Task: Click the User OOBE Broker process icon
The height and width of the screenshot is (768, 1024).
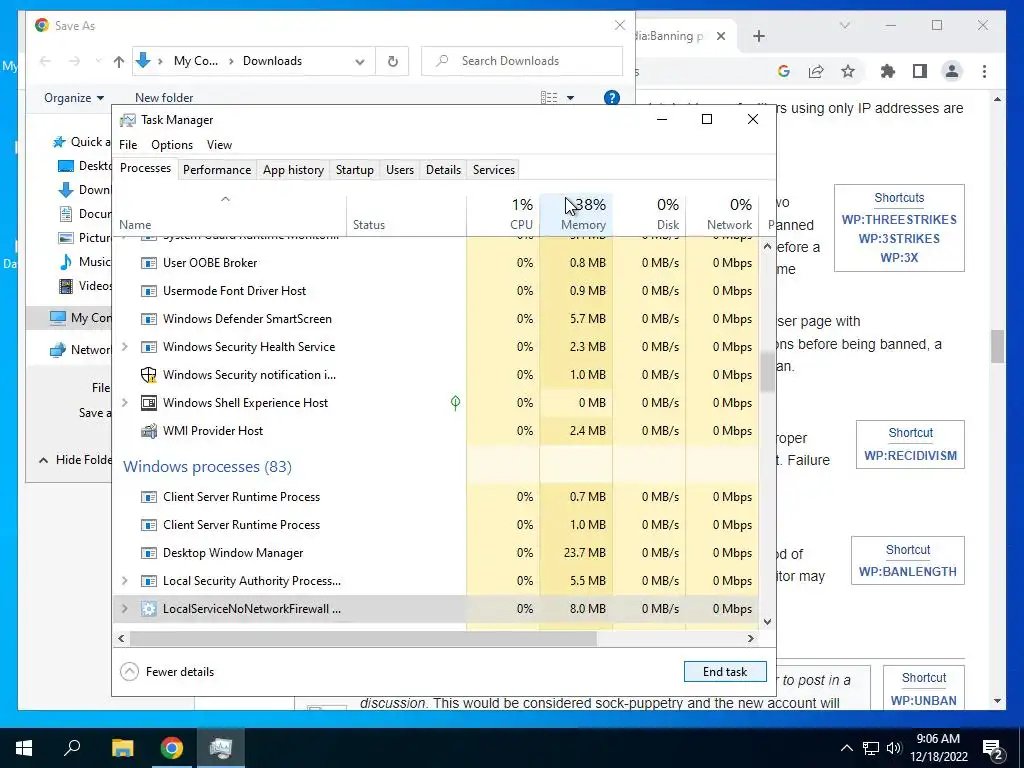Action: pyautogui.click(x=149, y=263)
